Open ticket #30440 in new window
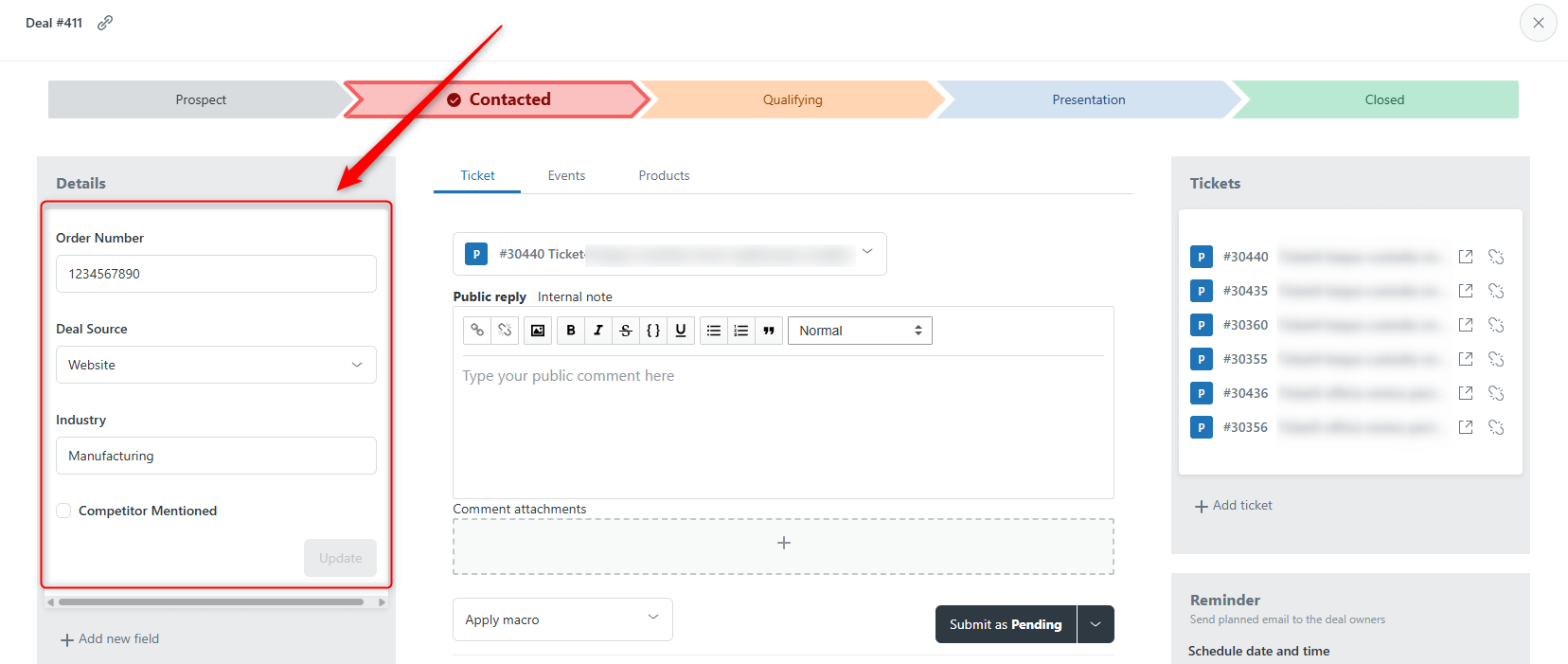The width and height of the screenshot is (1568, 664). click(x=1466, y=257)
